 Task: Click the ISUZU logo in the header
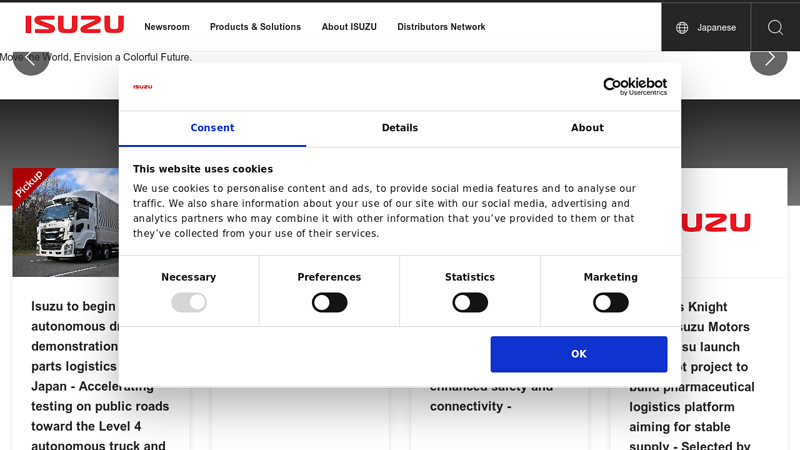pos(74,24)
